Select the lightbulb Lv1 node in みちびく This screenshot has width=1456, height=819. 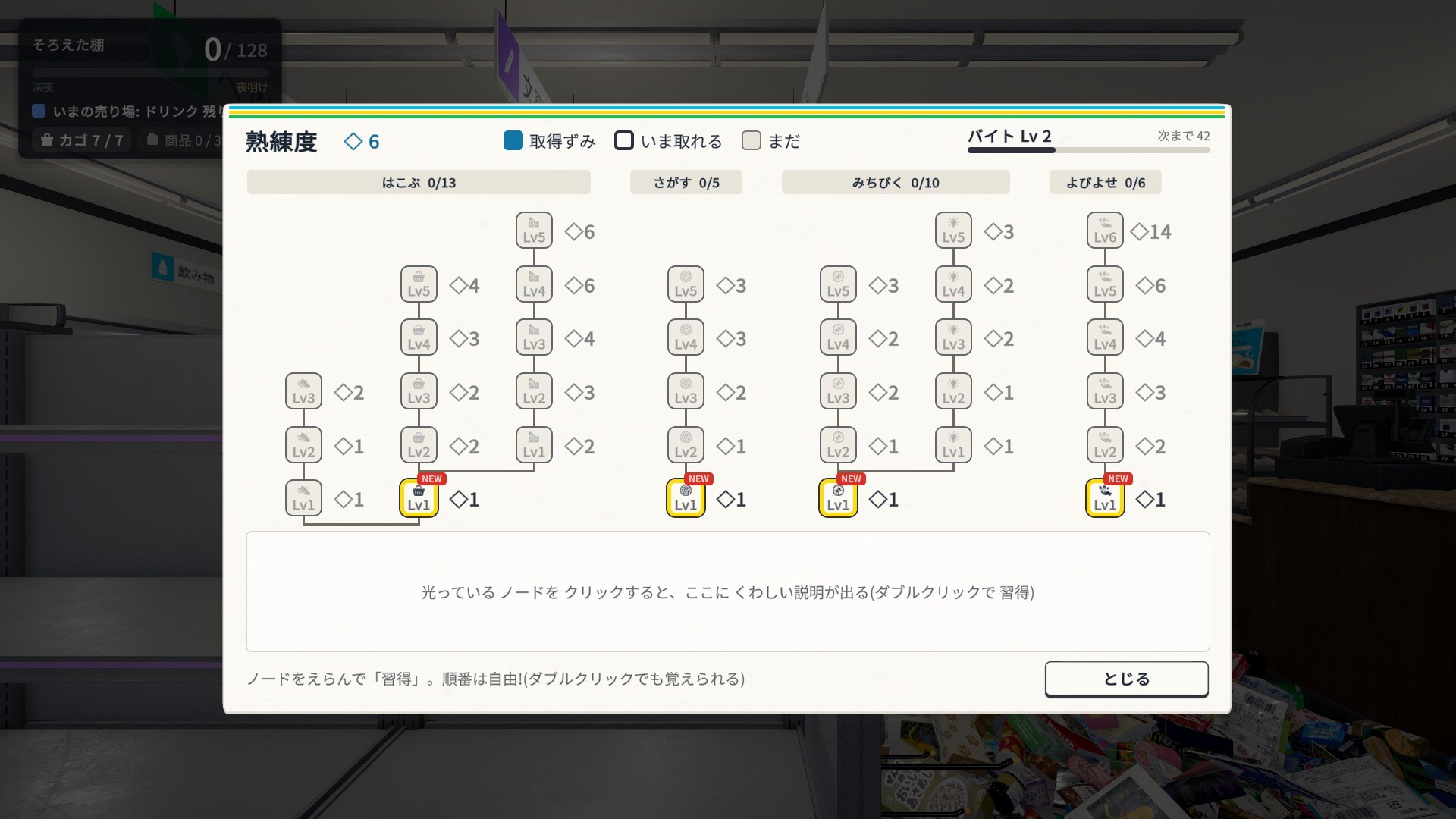coord(953,445)
